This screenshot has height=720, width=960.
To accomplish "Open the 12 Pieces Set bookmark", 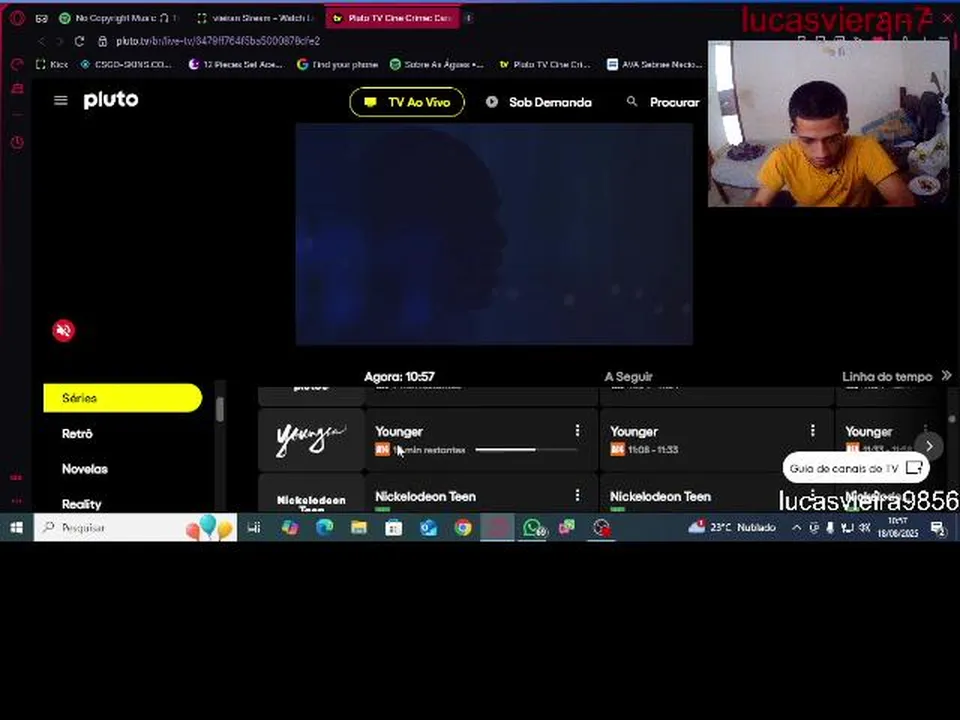I will pos(236,64).
